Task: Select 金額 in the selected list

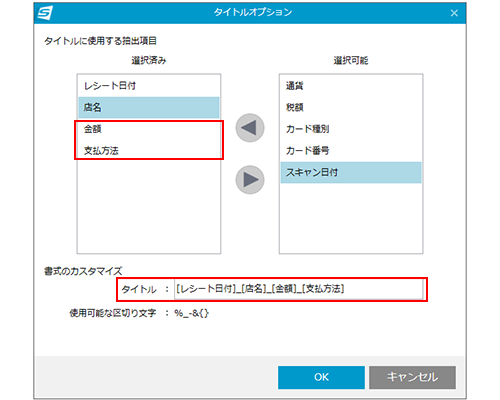Action: (x=149, y=129)
